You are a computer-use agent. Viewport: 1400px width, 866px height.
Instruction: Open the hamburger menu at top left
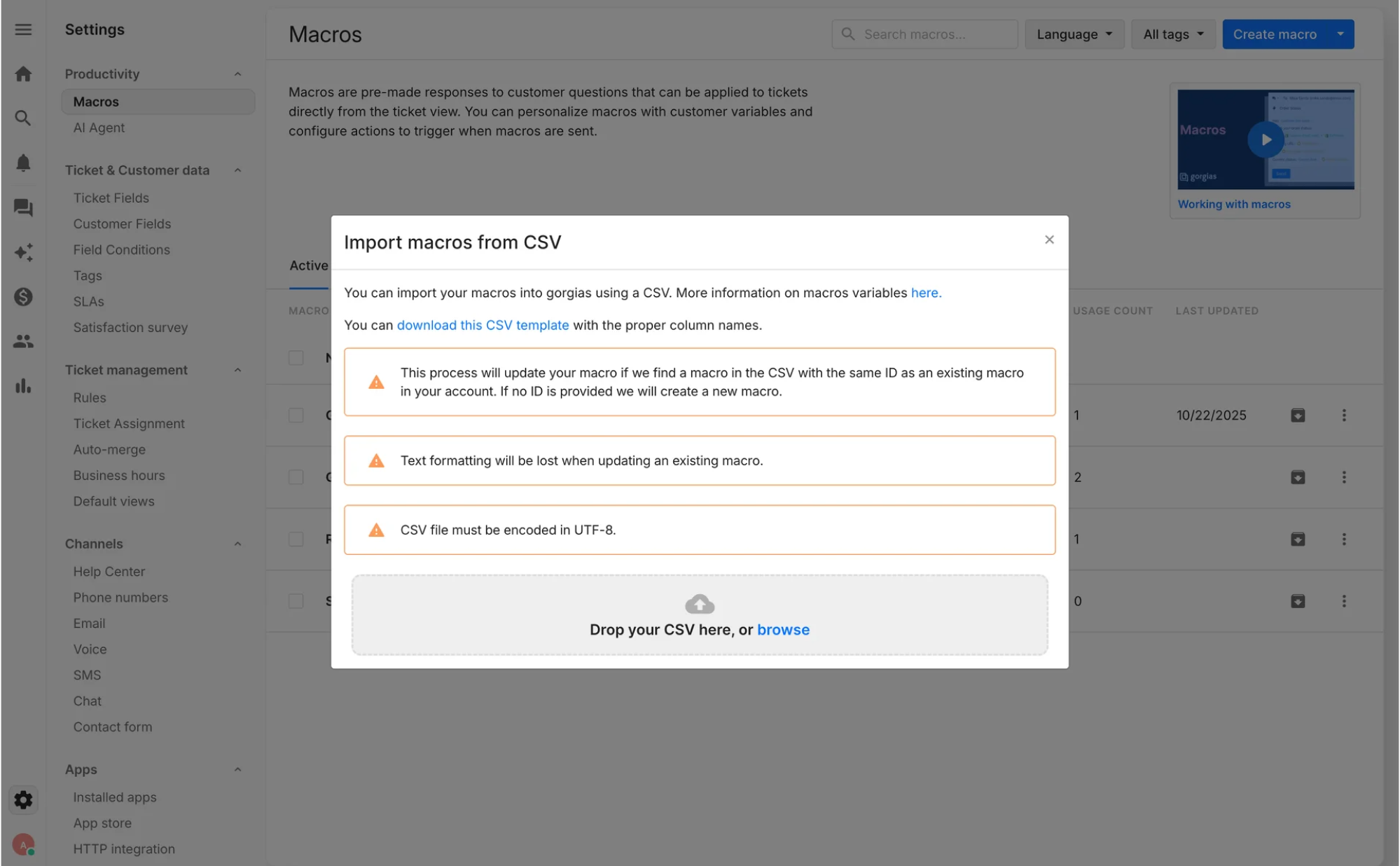23,29
